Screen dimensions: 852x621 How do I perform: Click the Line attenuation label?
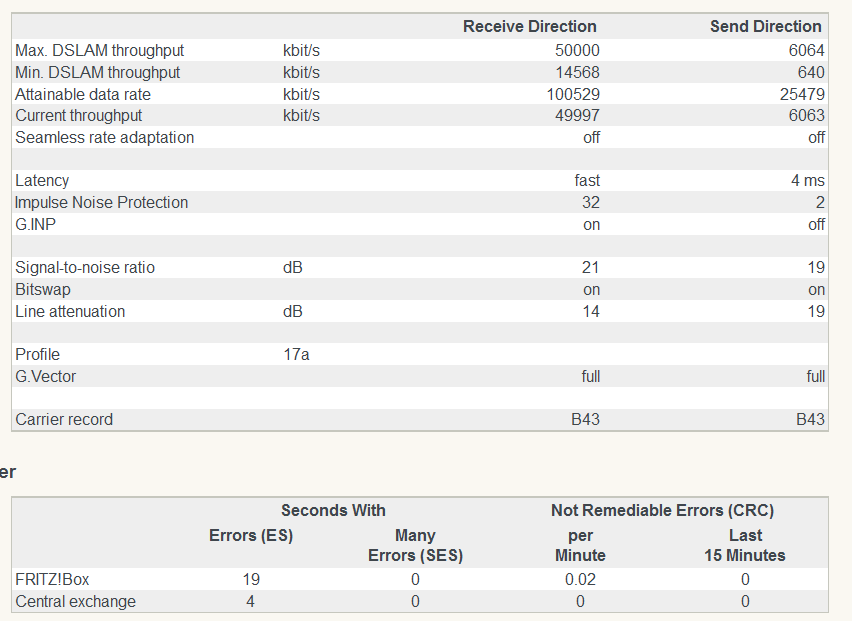pyautogui.click(x=70, y=311)
